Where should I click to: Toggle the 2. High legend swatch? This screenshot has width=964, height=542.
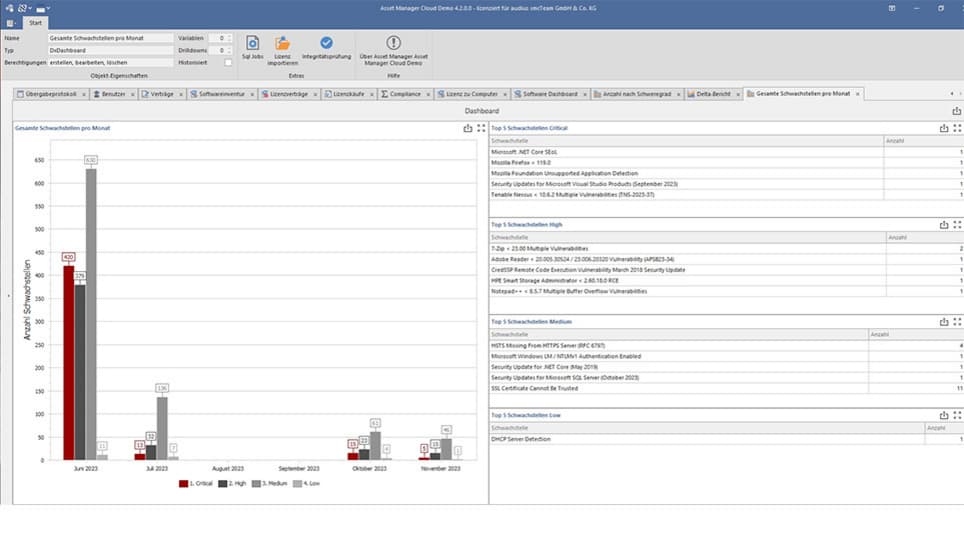click(x=223, y=484)
